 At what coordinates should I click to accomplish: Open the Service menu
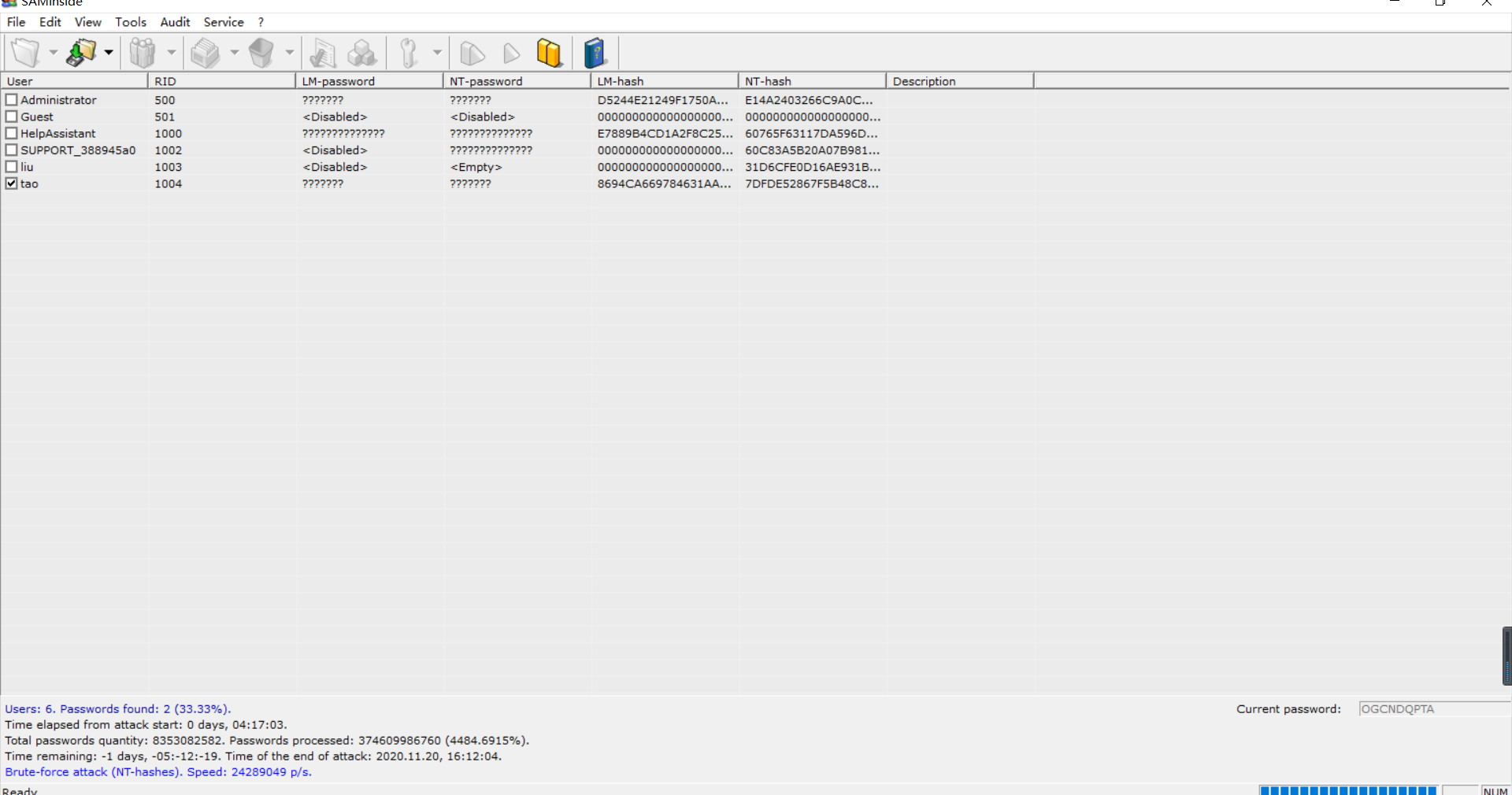(224, 22)
